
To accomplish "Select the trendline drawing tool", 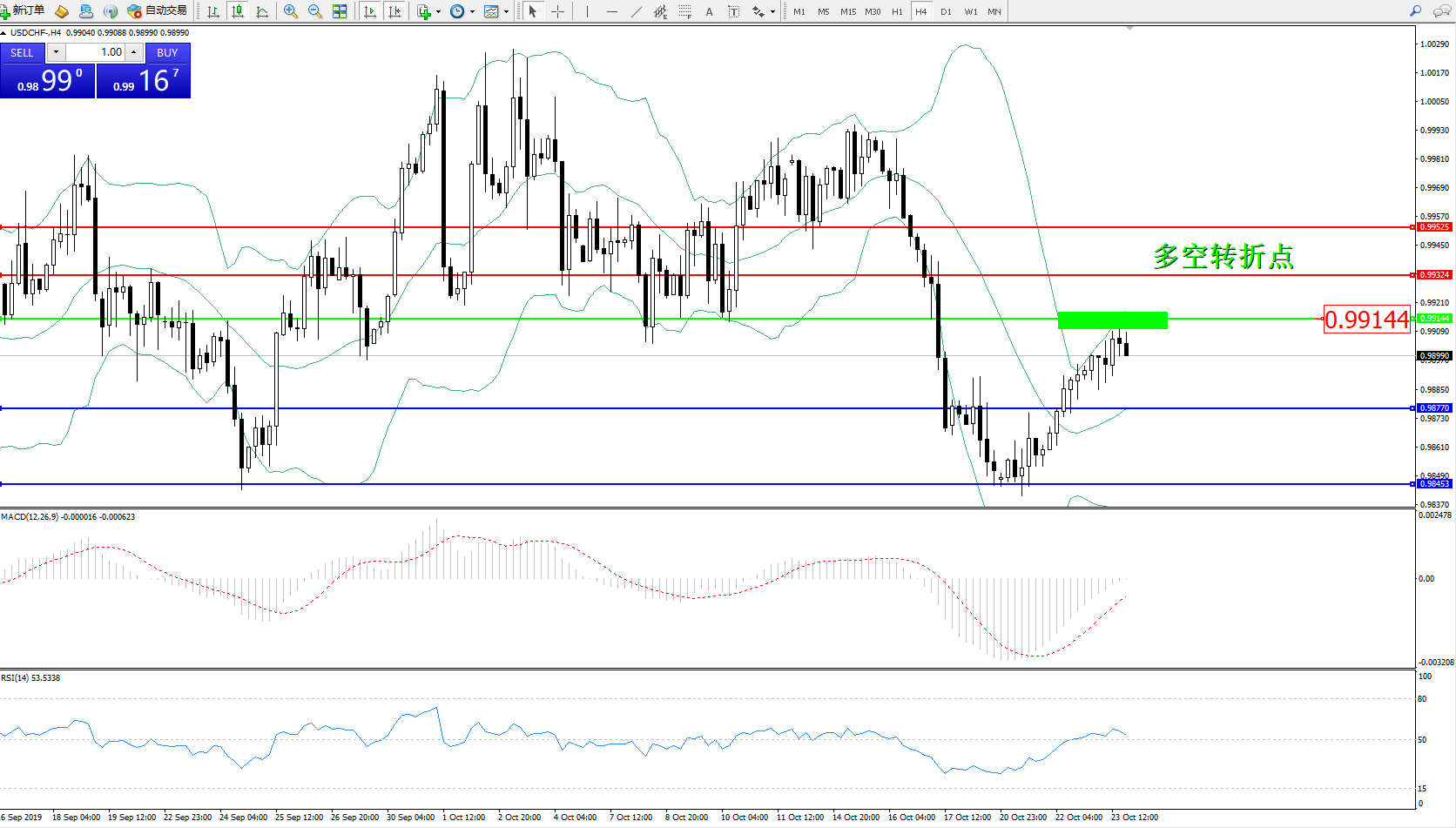I will pyautogui.click(x=637, y=11).
